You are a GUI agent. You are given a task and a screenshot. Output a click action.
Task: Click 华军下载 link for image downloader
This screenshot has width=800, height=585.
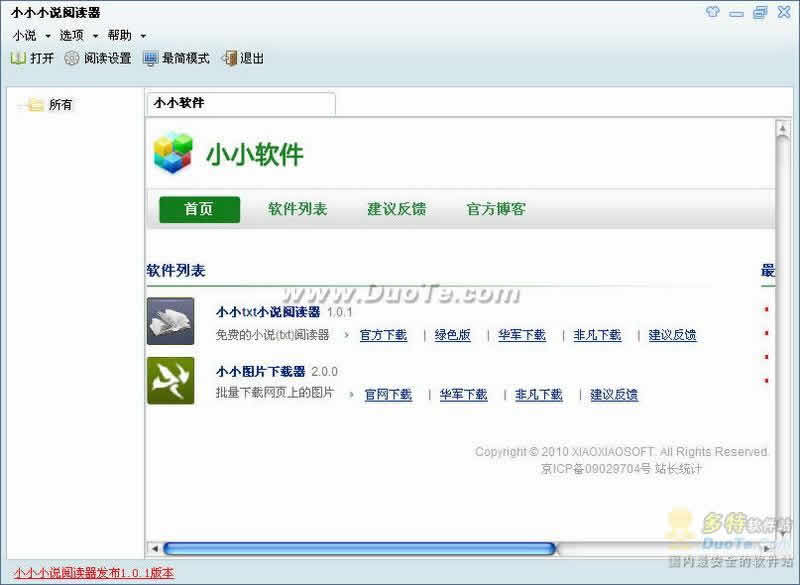[463, 395]
